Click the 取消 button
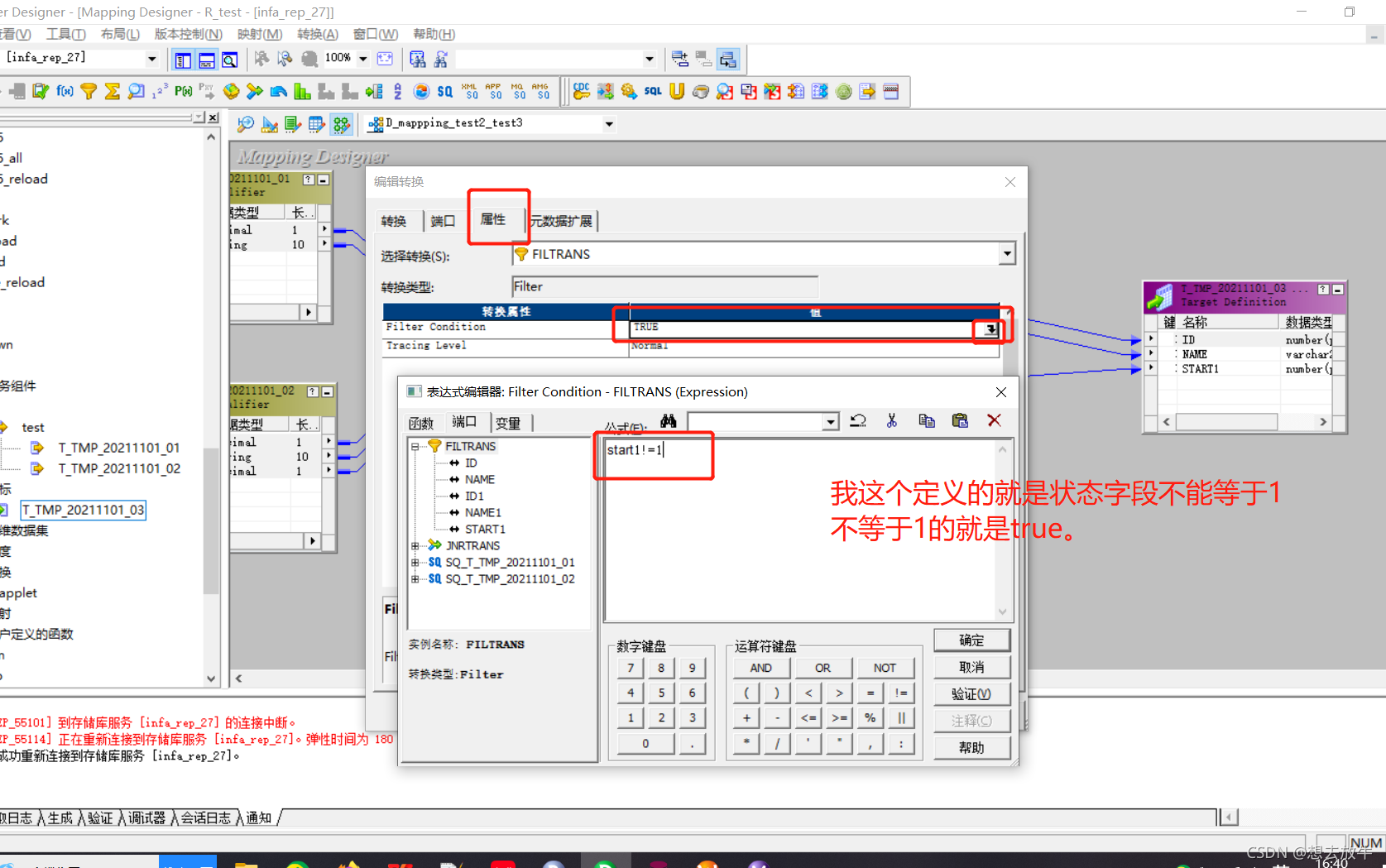Viewport: 1386px width, 868px height. [972, 667]
